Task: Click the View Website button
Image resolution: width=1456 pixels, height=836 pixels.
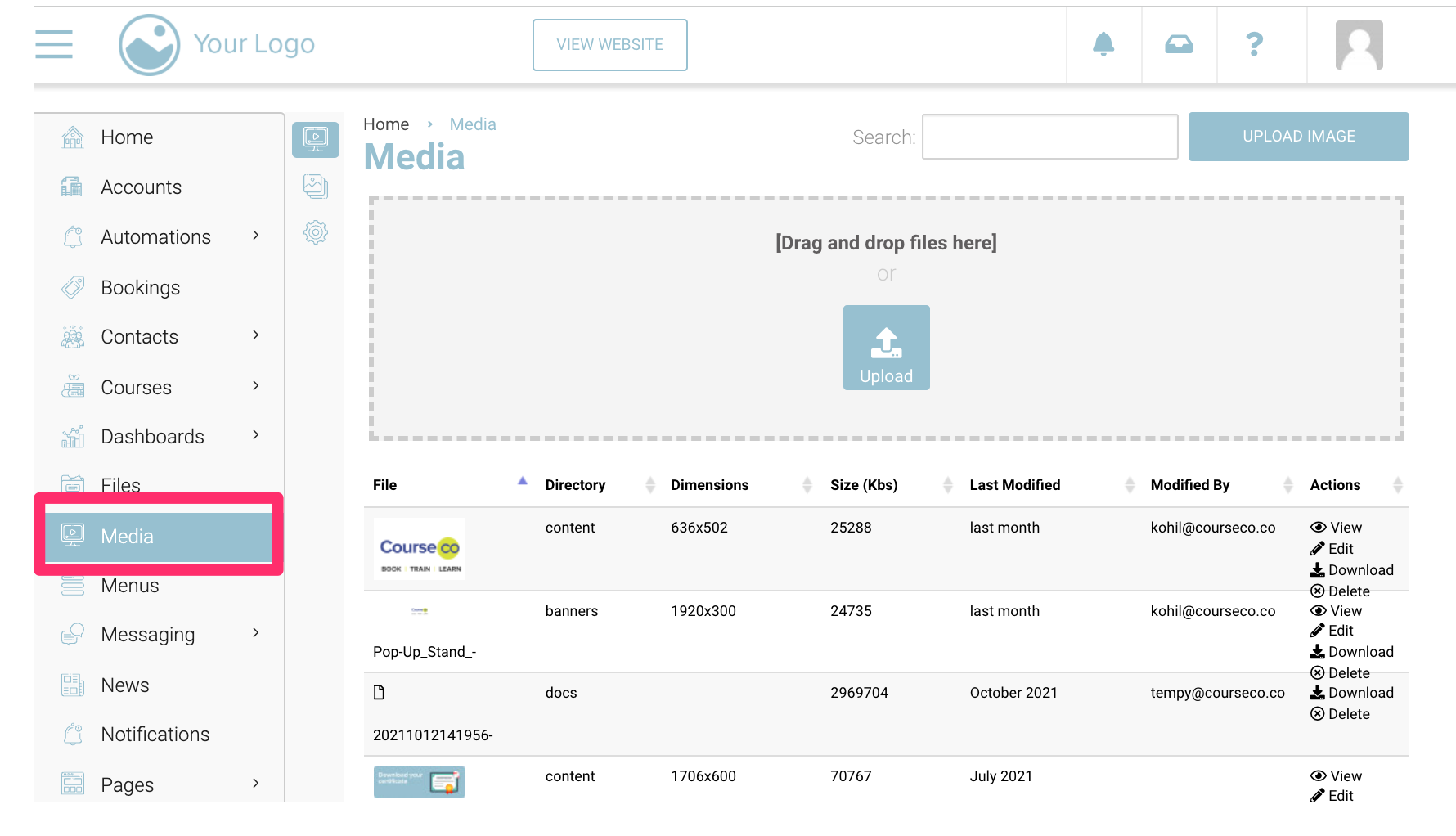Action: pos(609,45)
